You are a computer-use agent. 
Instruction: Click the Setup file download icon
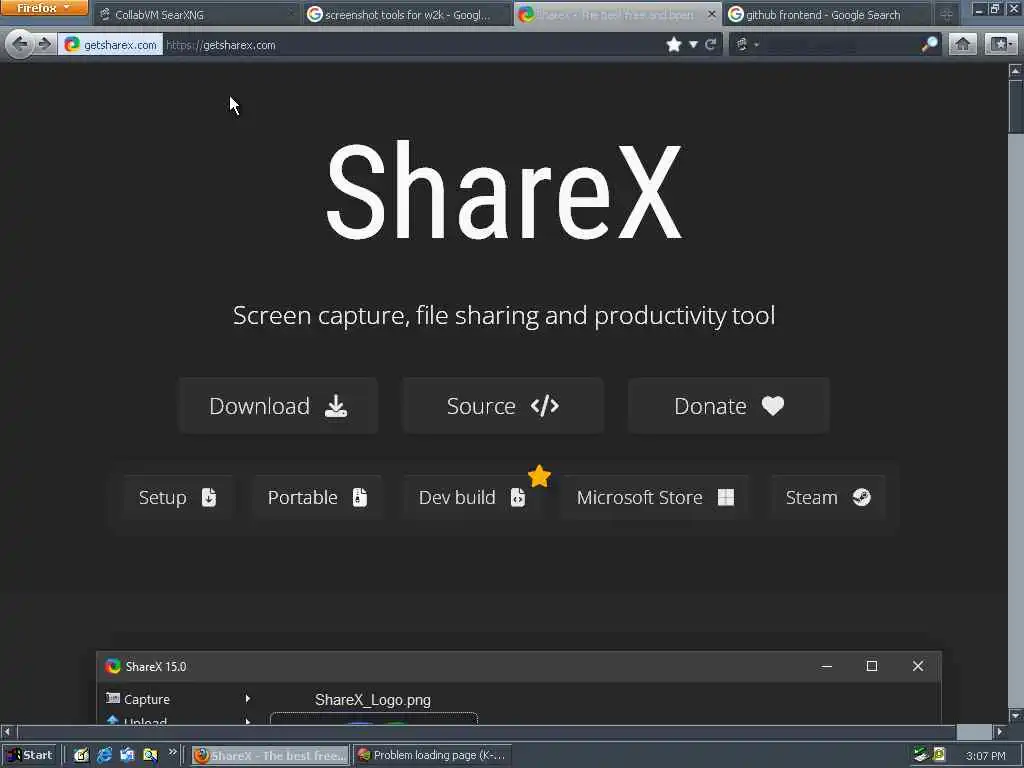point(209,498)
